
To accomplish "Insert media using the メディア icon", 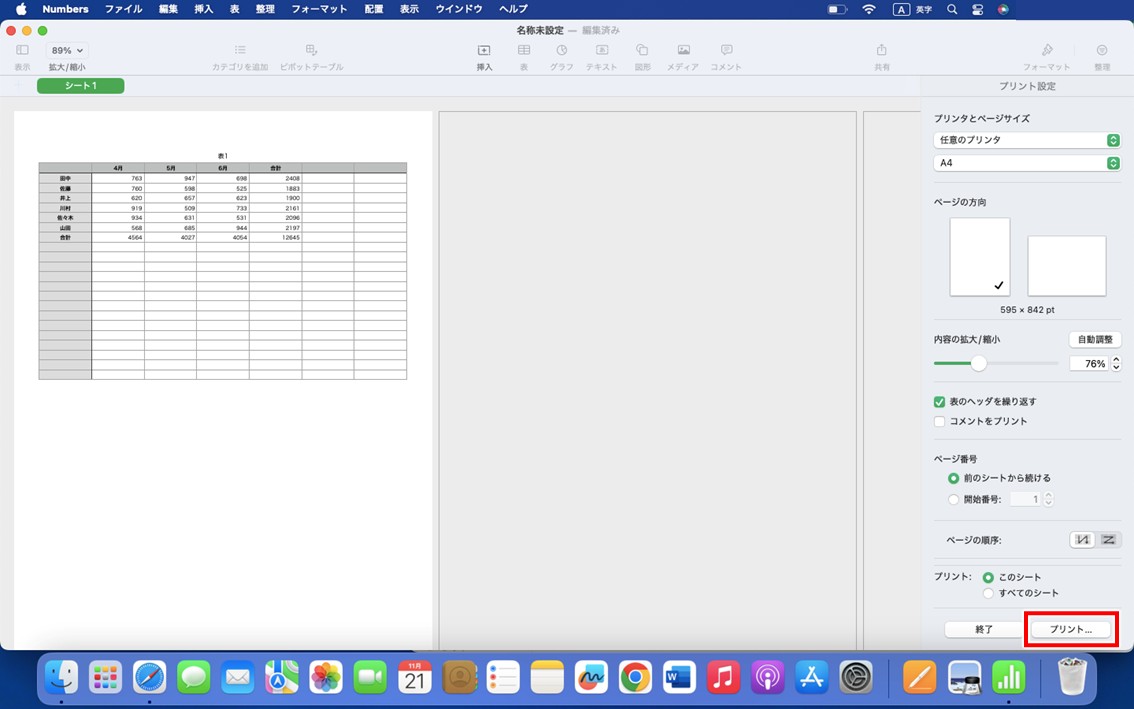I will point(684,56).
